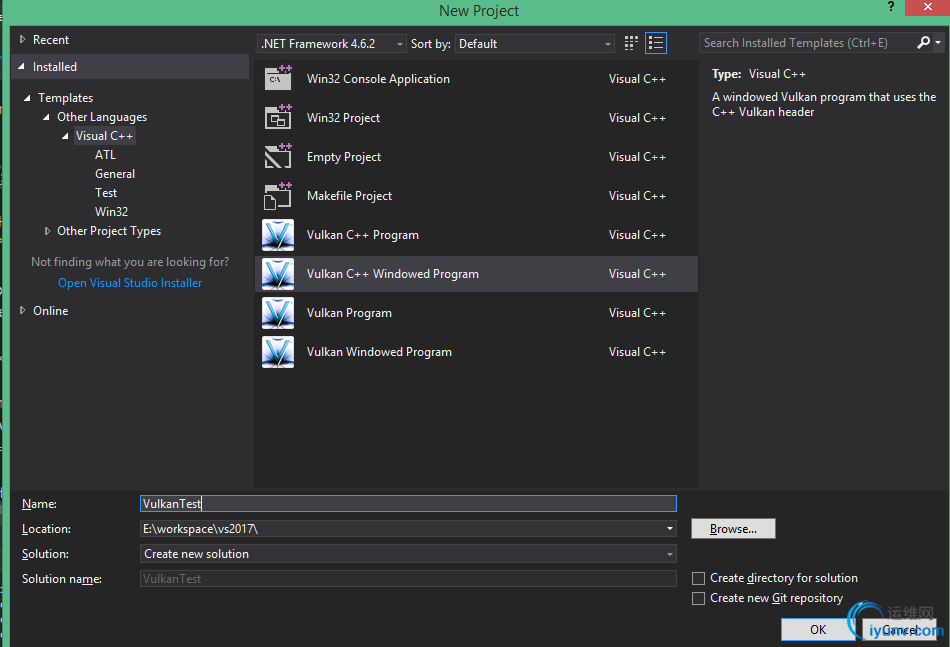Select the Win32 template category
The height and width of the screenshot is (647, 950).
(111, 211)
